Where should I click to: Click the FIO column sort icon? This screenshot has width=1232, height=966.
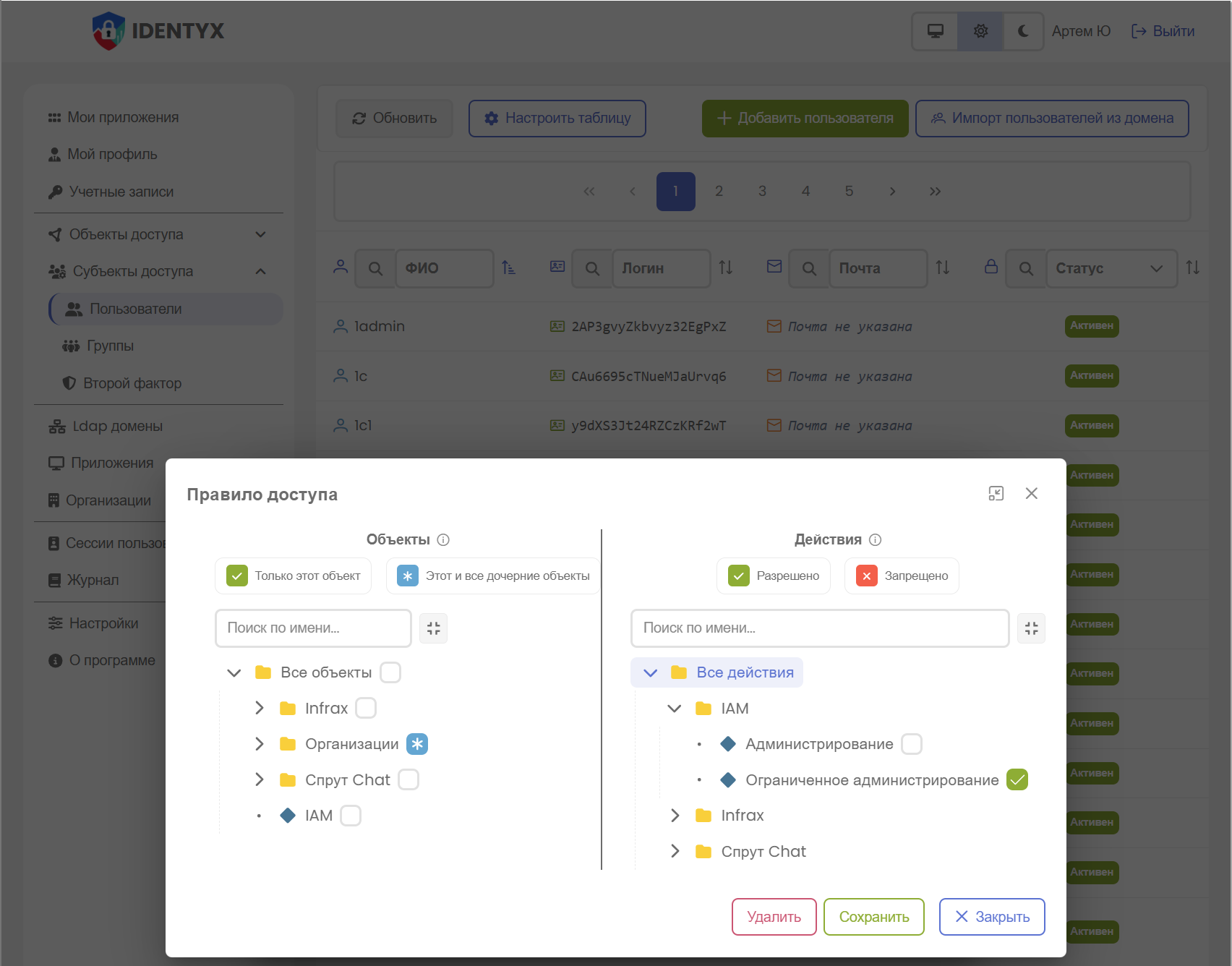tap(509, 268)
